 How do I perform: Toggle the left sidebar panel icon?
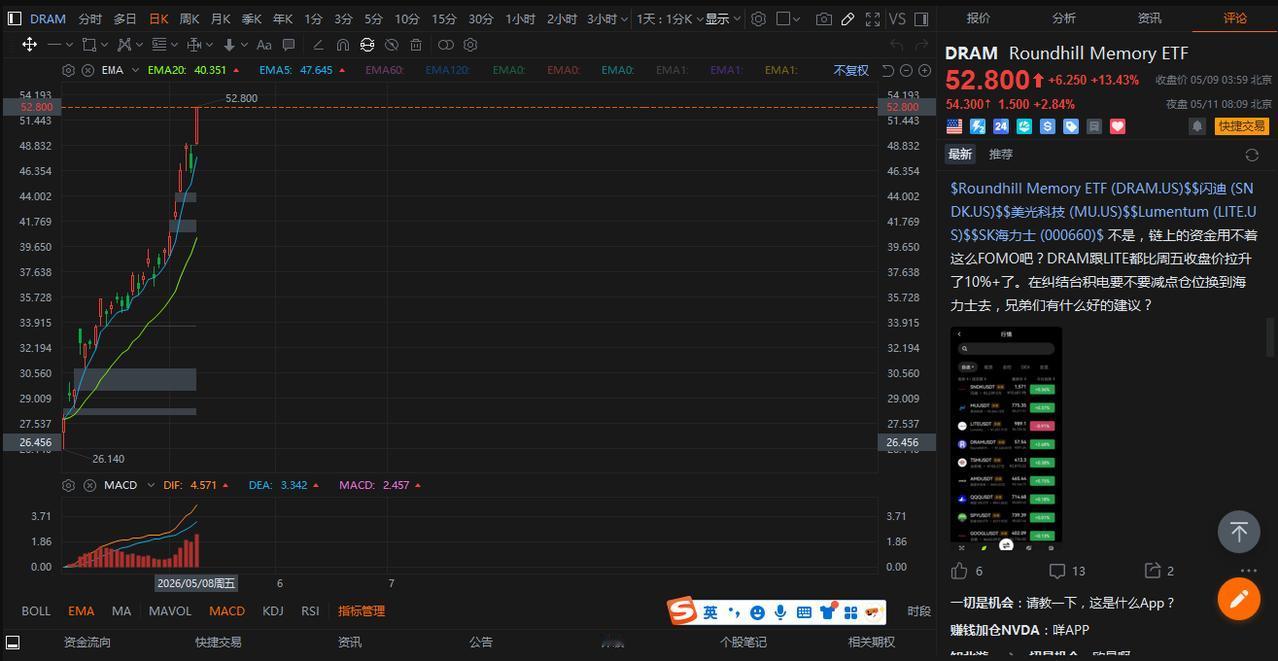(x=14, y=19)
